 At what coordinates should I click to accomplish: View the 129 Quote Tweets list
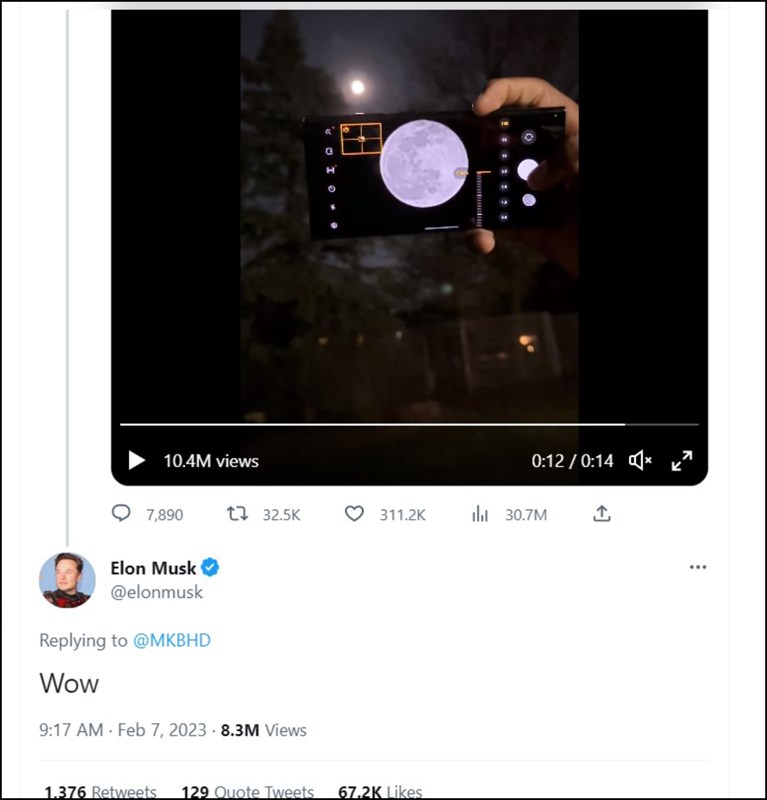point(247,791)
